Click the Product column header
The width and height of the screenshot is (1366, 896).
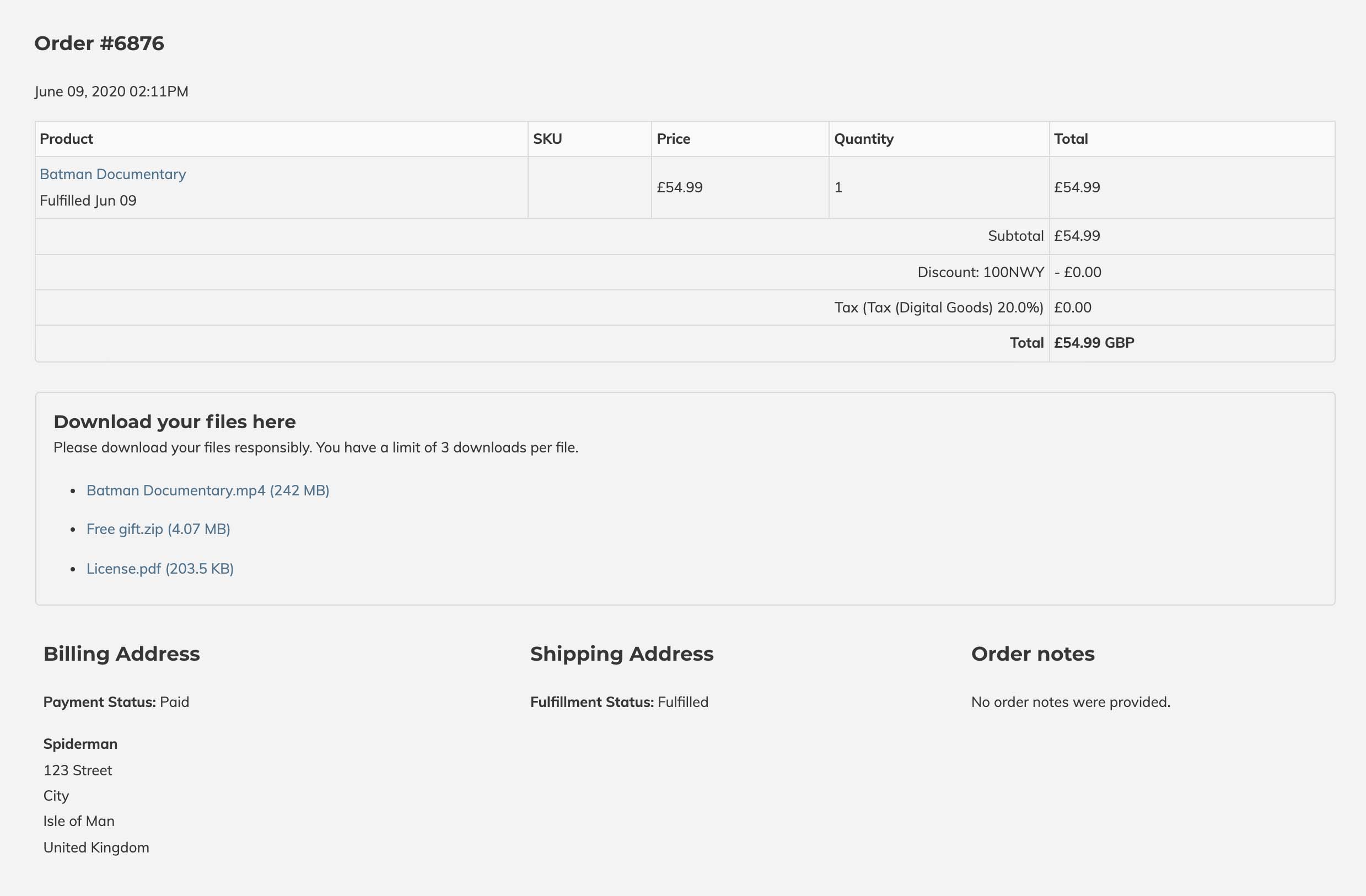tap(66, 139)
